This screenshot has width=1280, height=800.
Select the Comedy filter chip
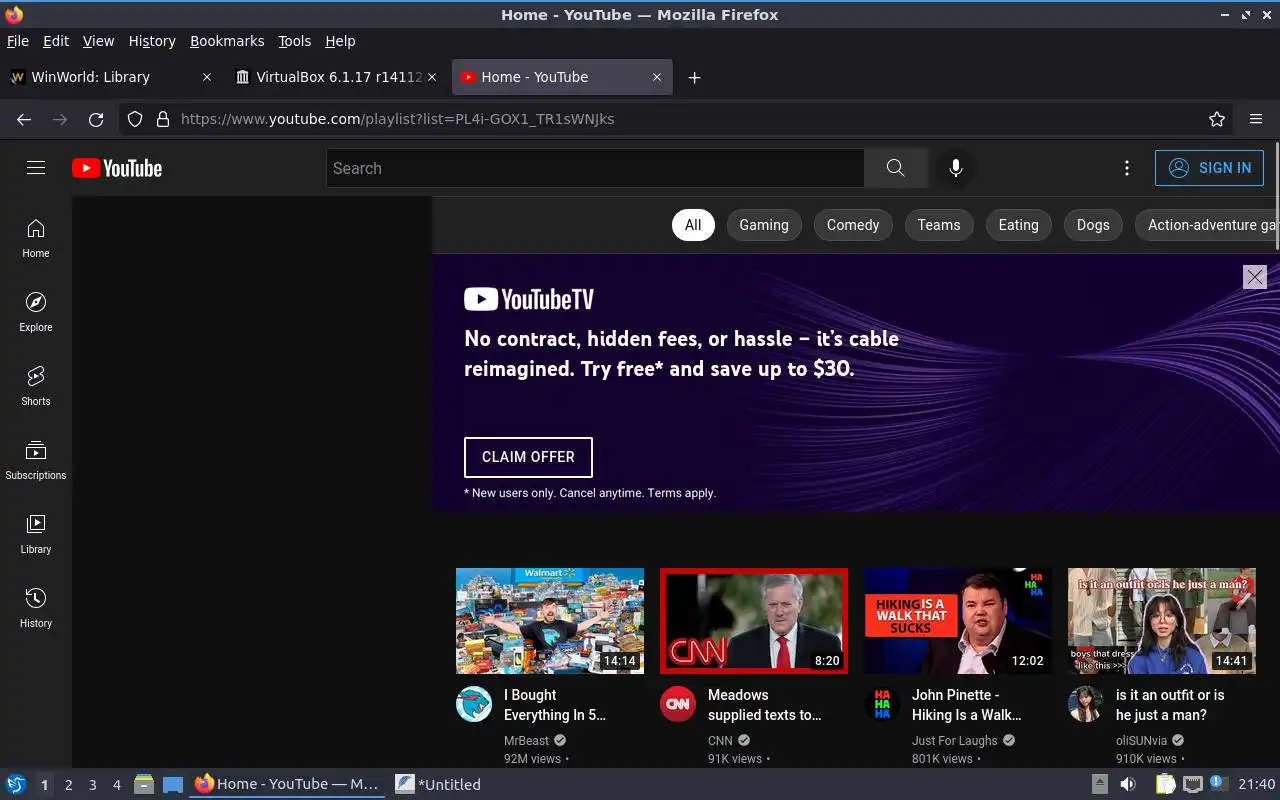point(853,225)
